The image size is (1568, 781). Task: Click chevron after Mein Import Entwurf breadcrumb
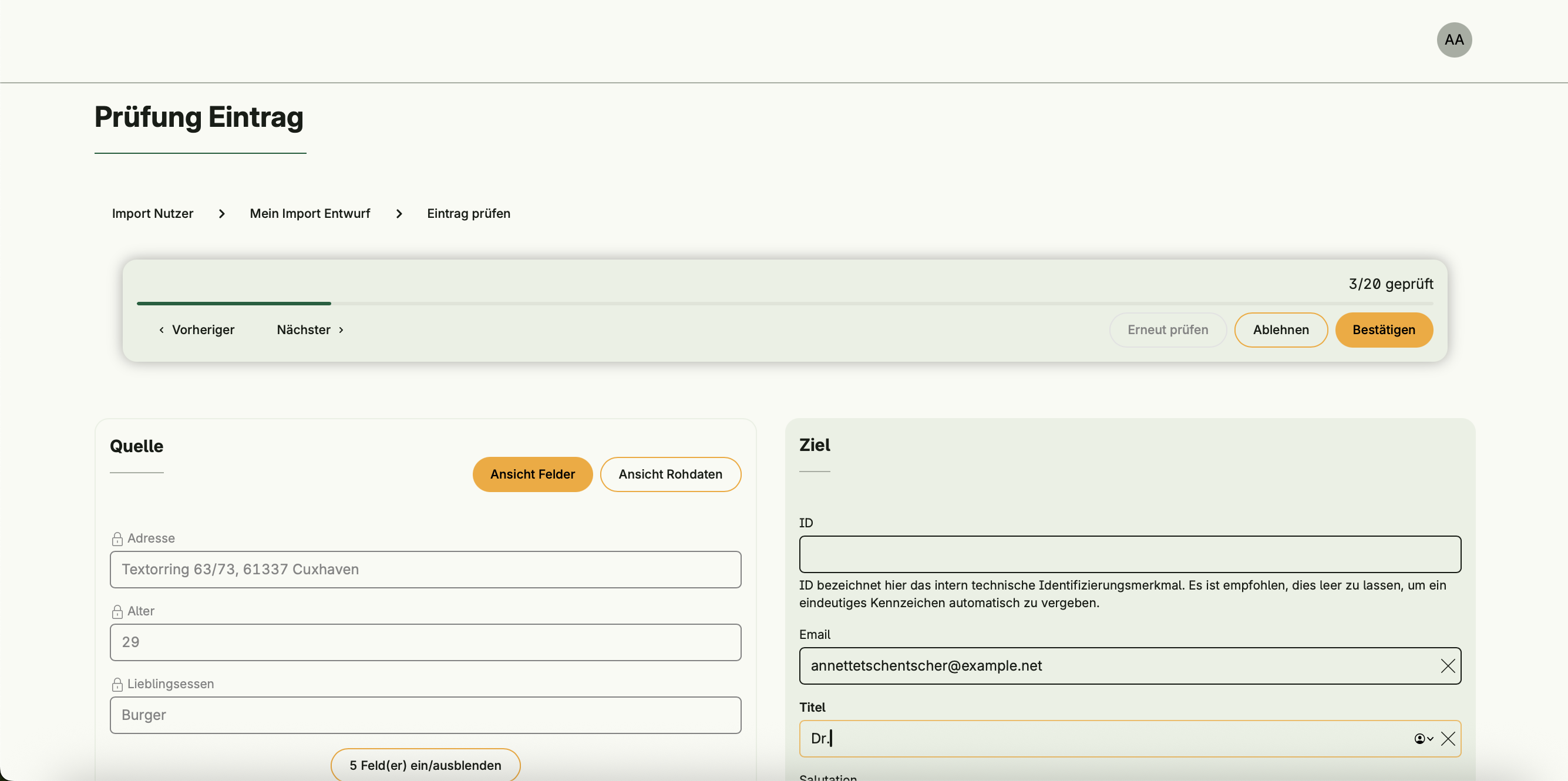click(399, 214)
